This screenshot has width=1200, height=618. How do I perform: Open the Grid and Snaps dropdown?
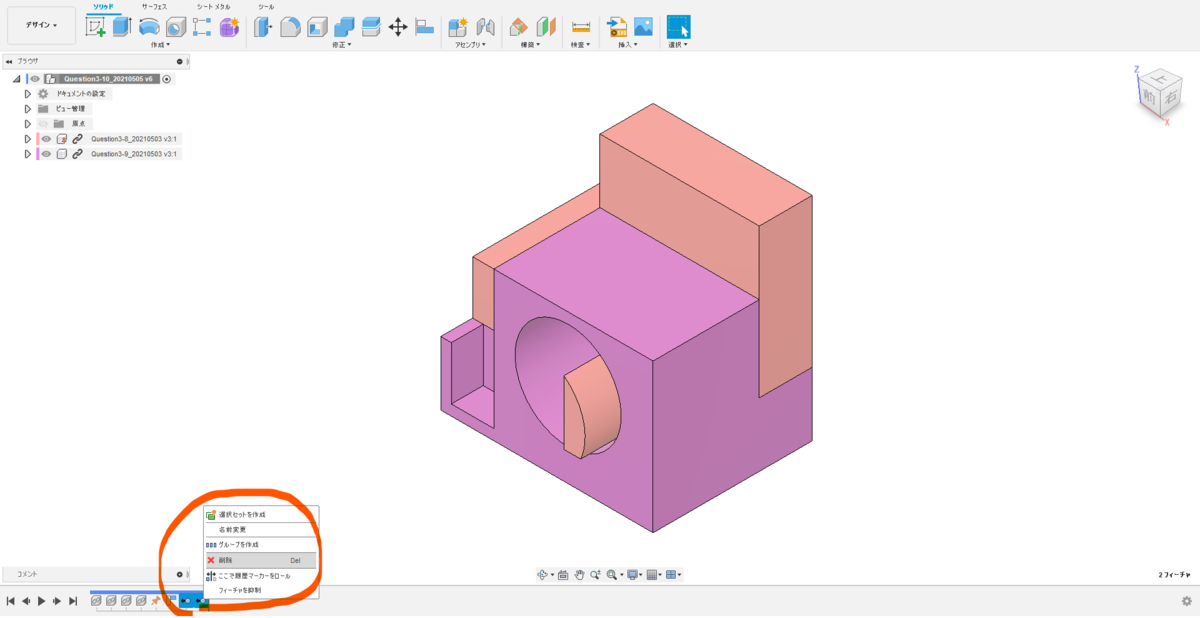[x=654, y=575]
